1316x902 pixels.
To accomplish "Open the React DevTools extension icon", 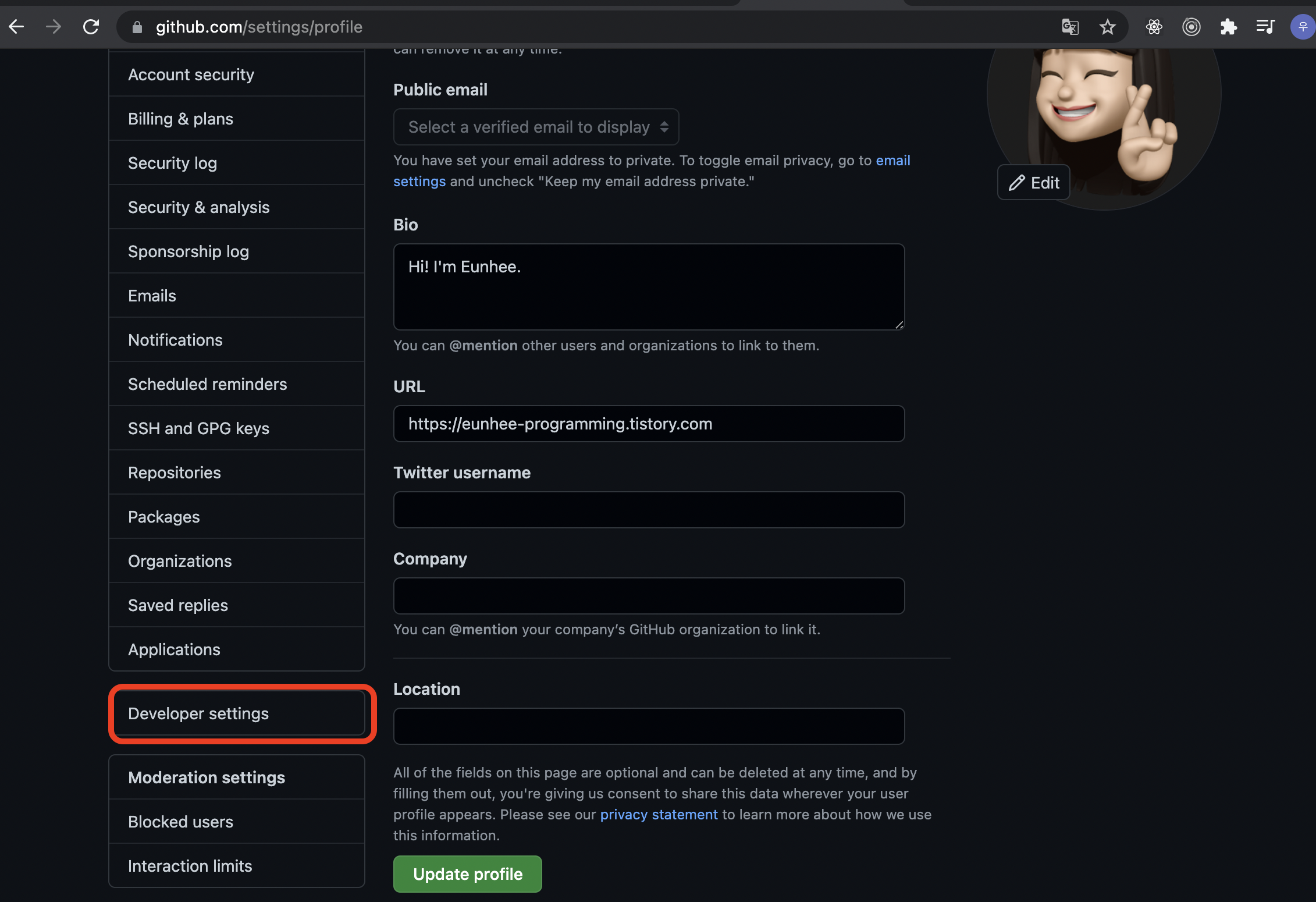I will pyautogui.click(x=1154, y=27).
